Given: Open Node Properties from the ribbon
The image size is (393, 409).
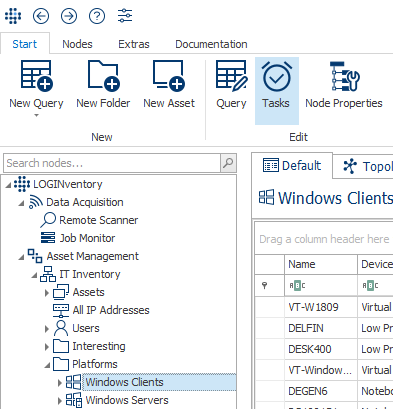Looking at the screenshot, I should pyautogui.click(x=344, y=85).
